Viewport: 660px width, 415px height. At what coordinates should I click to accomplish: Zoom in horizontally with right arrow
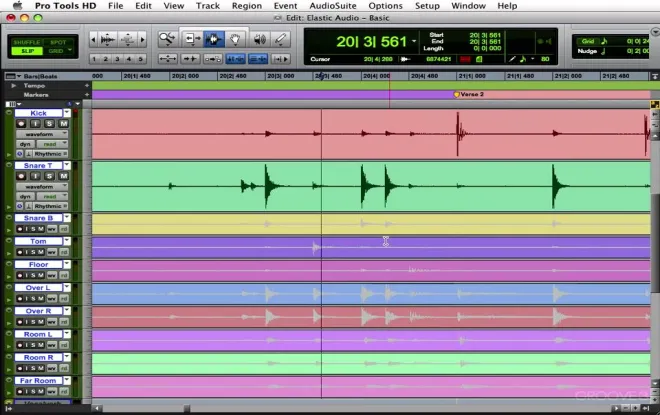[143, 40]
